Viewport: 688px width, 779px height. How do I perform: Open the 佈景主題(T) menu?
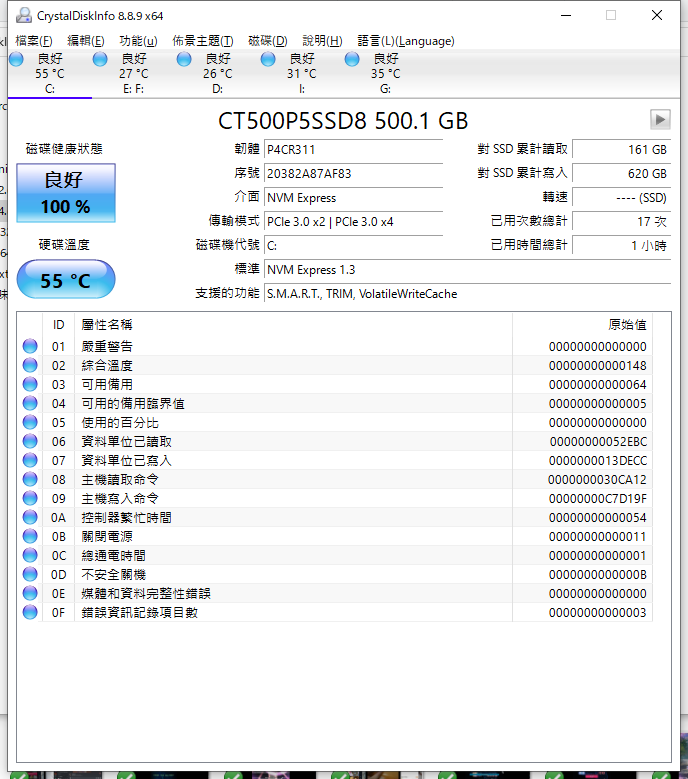coord(203,41)
